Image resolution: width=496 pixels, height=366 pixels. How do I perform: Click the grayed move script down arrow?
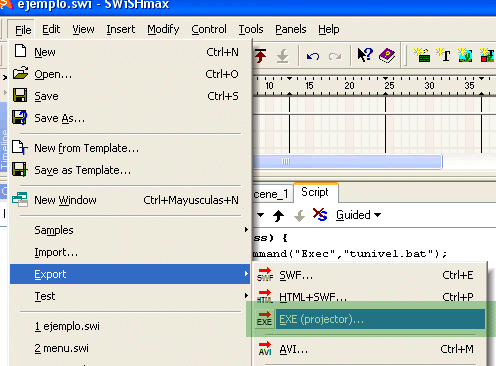pyautogui.click(x=299, y=216)
